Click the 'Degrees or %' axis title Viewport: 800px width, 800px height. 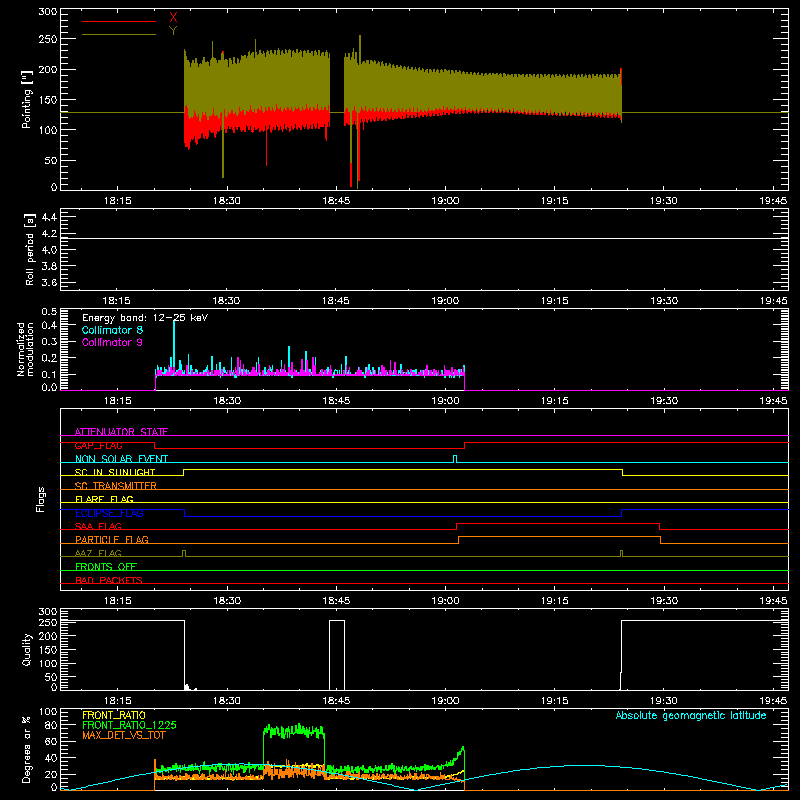click(x=27, y=750)
